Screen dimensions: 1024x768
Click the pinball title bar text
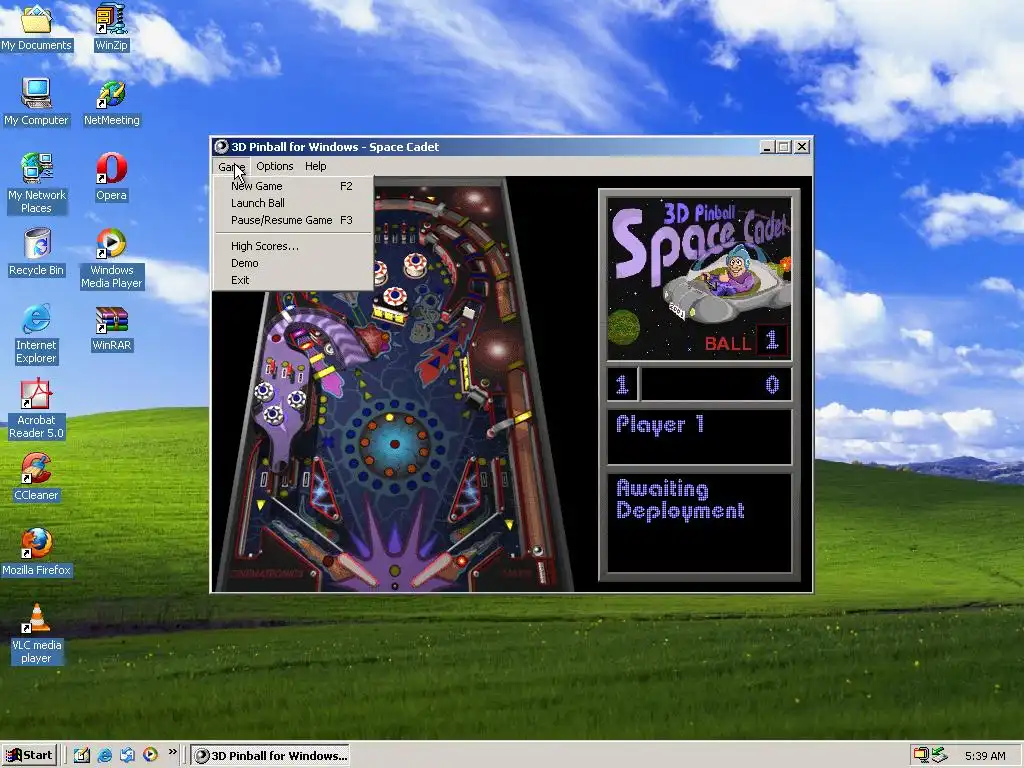(x=335, y=147)
